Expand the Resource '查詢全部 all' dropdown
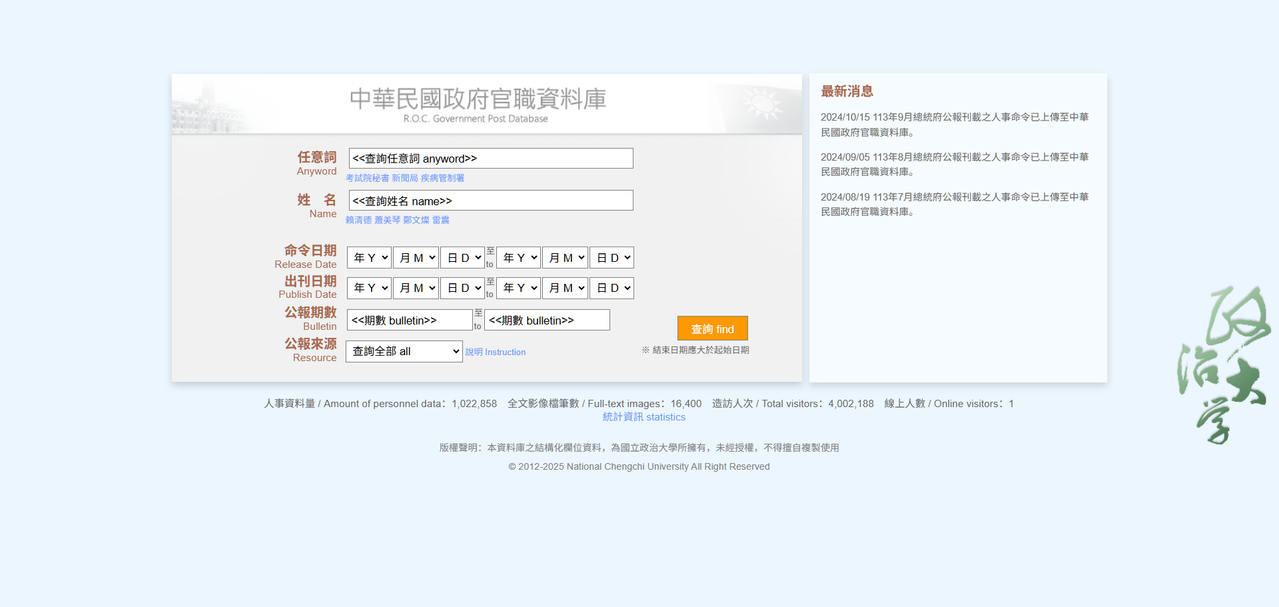Screen dimensions: 1279x607 click(x=404, y=352)
